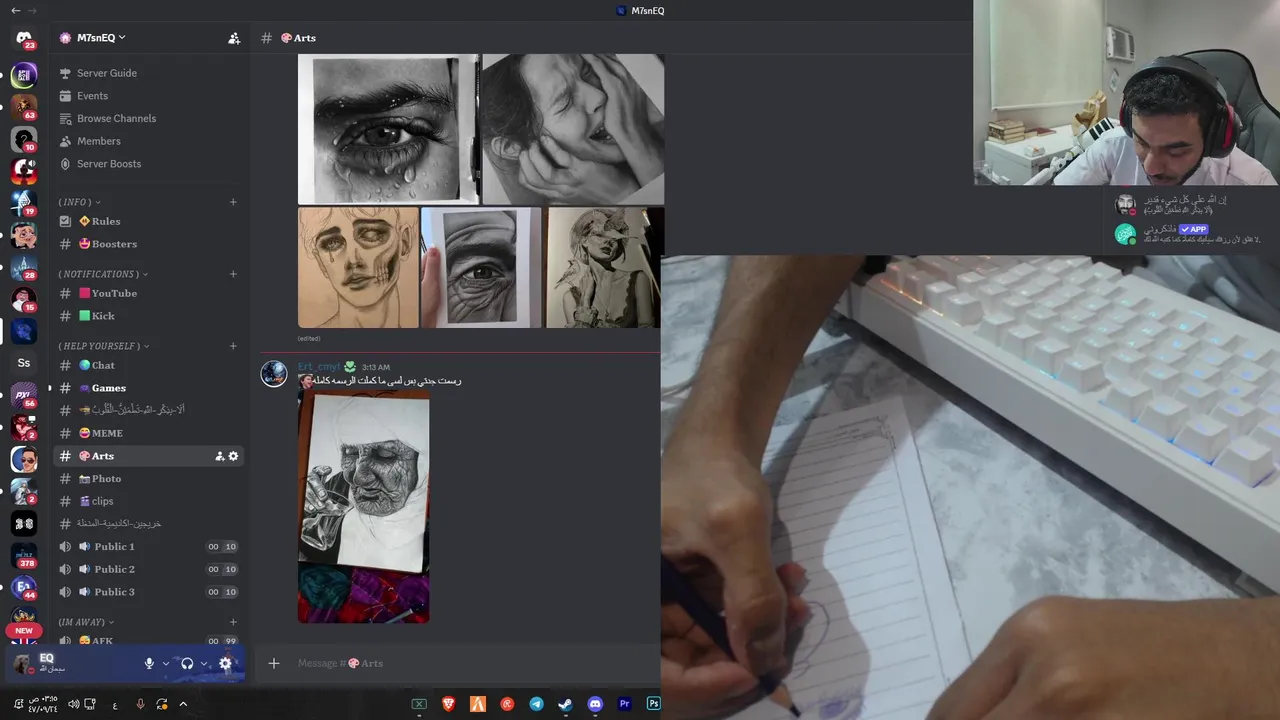
Task: Open Discord direct messages home icon
Action: click(23, 38)
